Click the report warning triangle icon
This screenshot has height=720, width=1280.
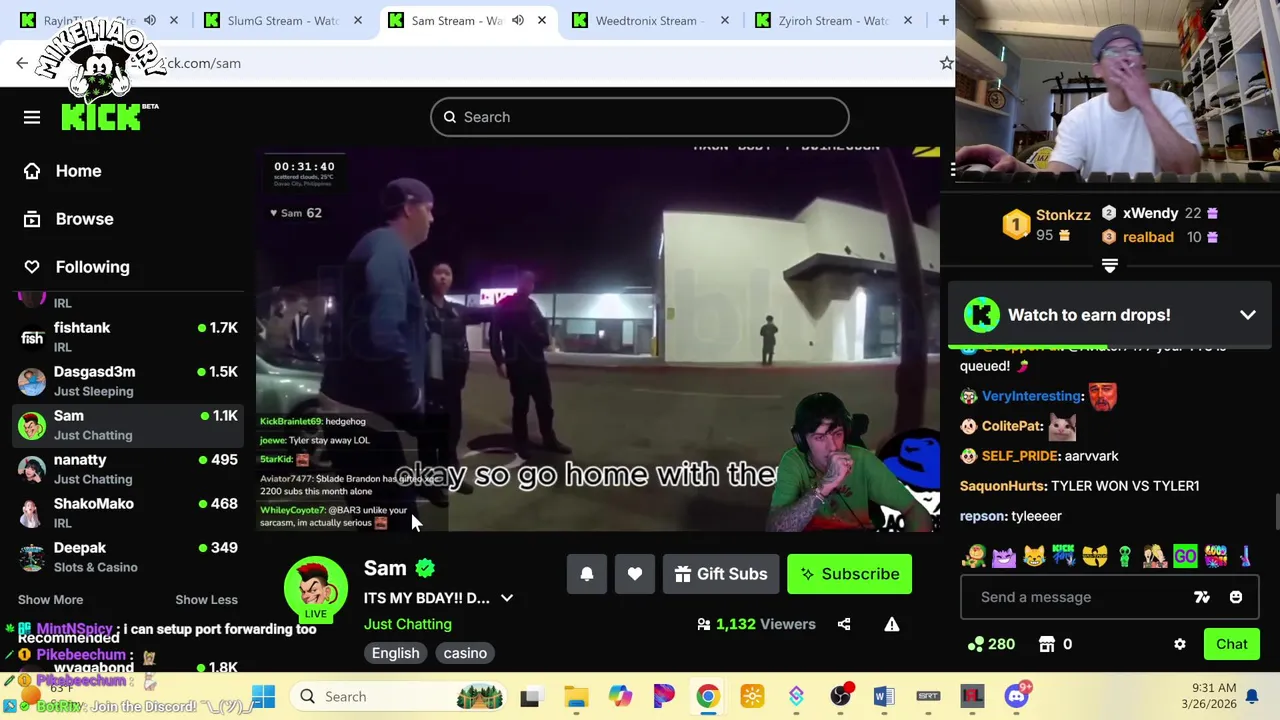click(x=892, y=624)
